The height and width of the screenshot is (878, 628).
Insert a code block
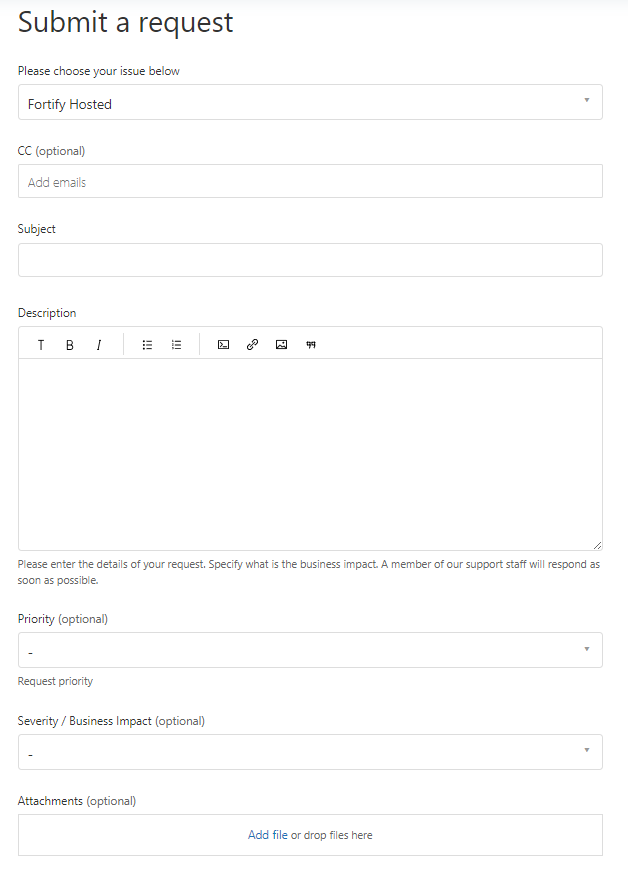tap(223, 345)
